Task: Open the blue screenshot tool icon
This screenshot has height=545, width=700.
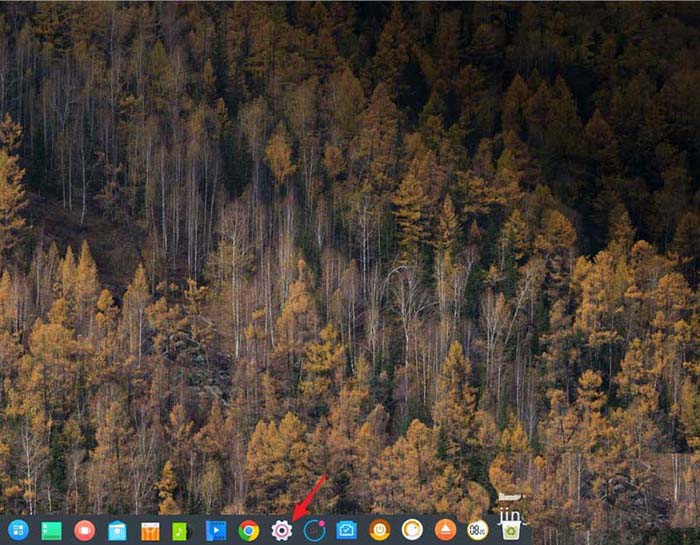Action: coord(347,530)
